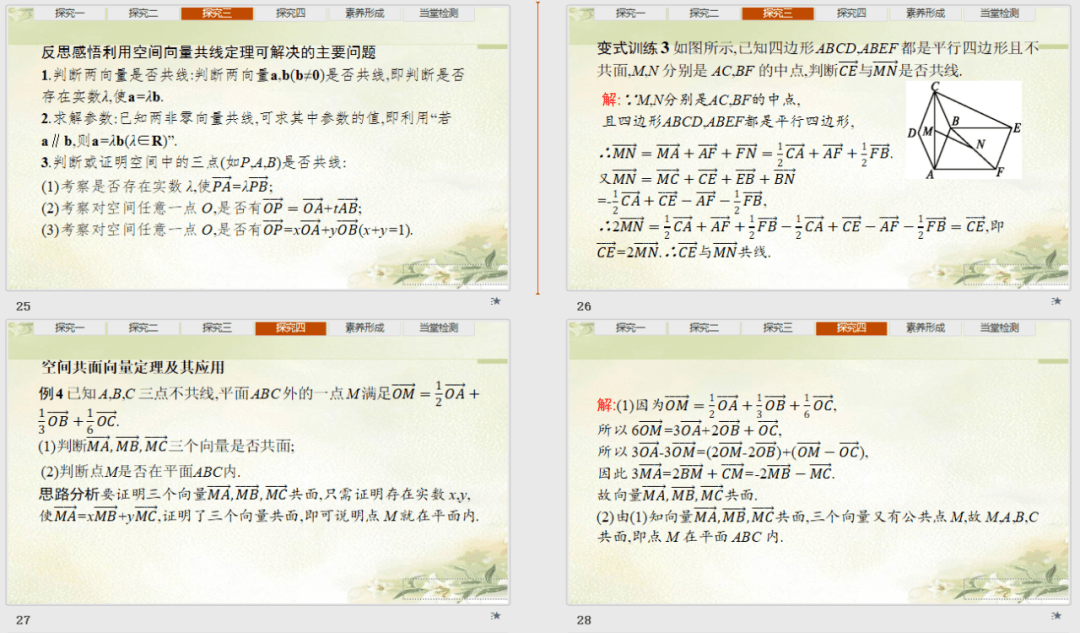Viewport: 1080px width, 633px height.
Task: Click the 素养形成 tab on slide 27
Action: 364,328
